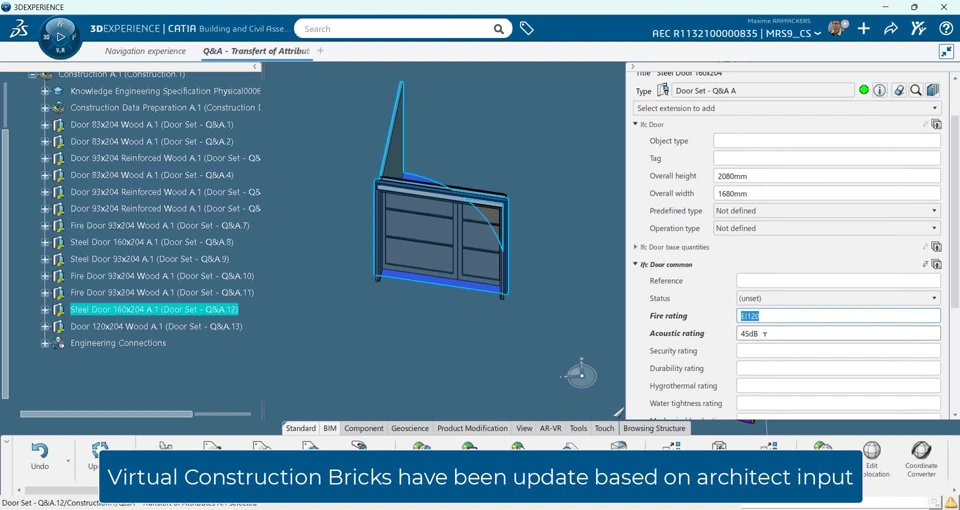The image size is (960, 510).
Task: Click the warning triangle in the status bar
Action: click(950, 504)
